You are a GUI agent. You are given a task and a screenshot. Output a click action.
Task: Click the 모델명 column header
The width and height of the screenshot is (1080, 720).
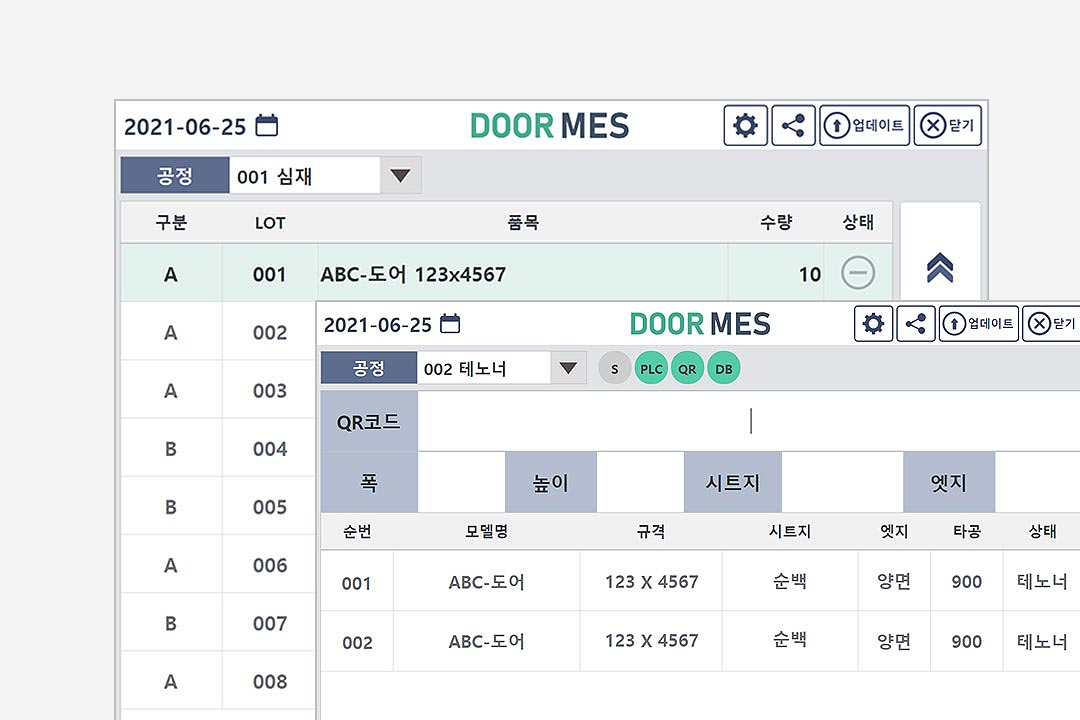click(x=486, y=531)
